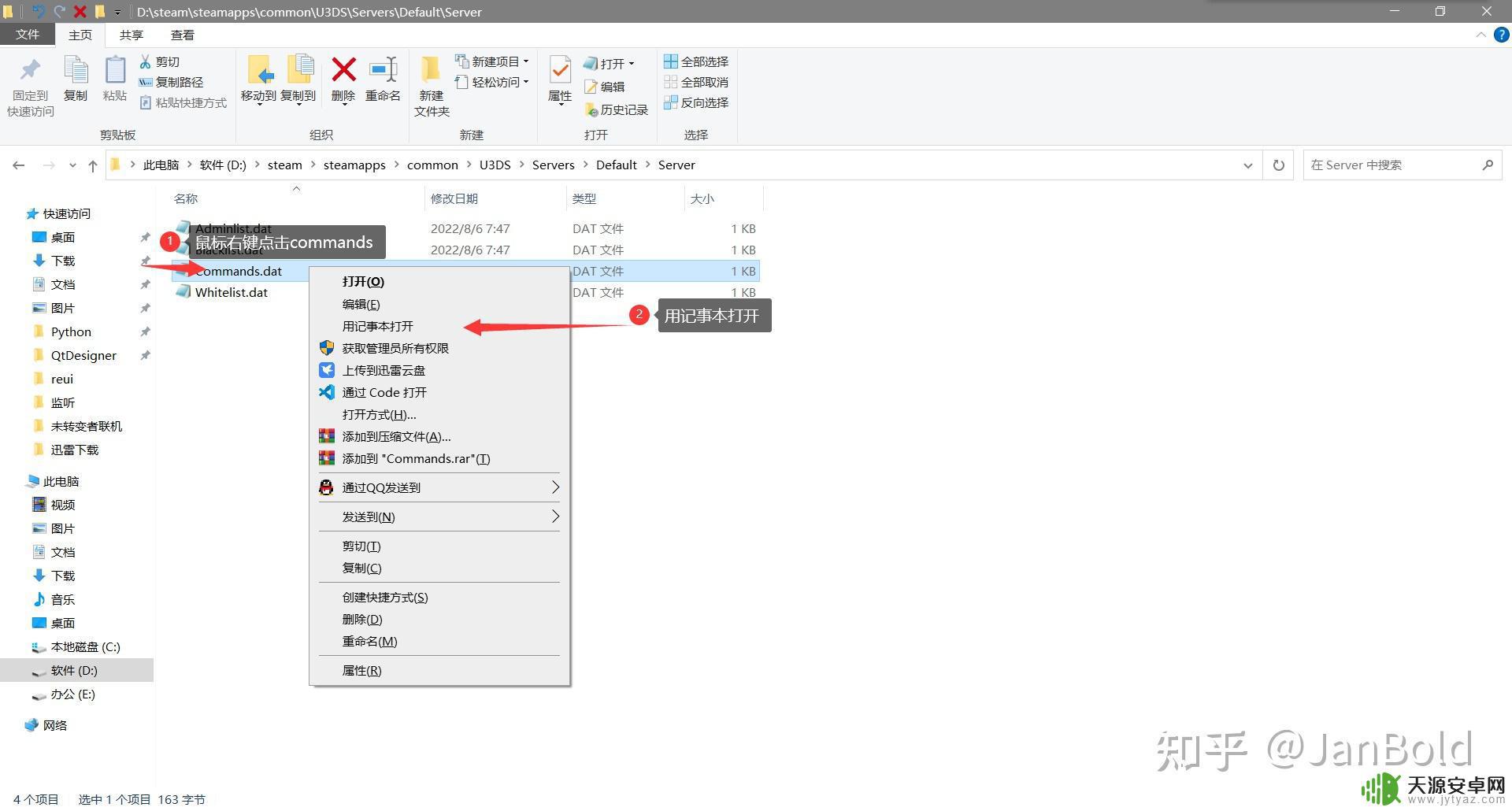Switch to the Share (共享) tab
This screenshot has height=811, width=1512.
pyautogui.click(x=132, y=35)
